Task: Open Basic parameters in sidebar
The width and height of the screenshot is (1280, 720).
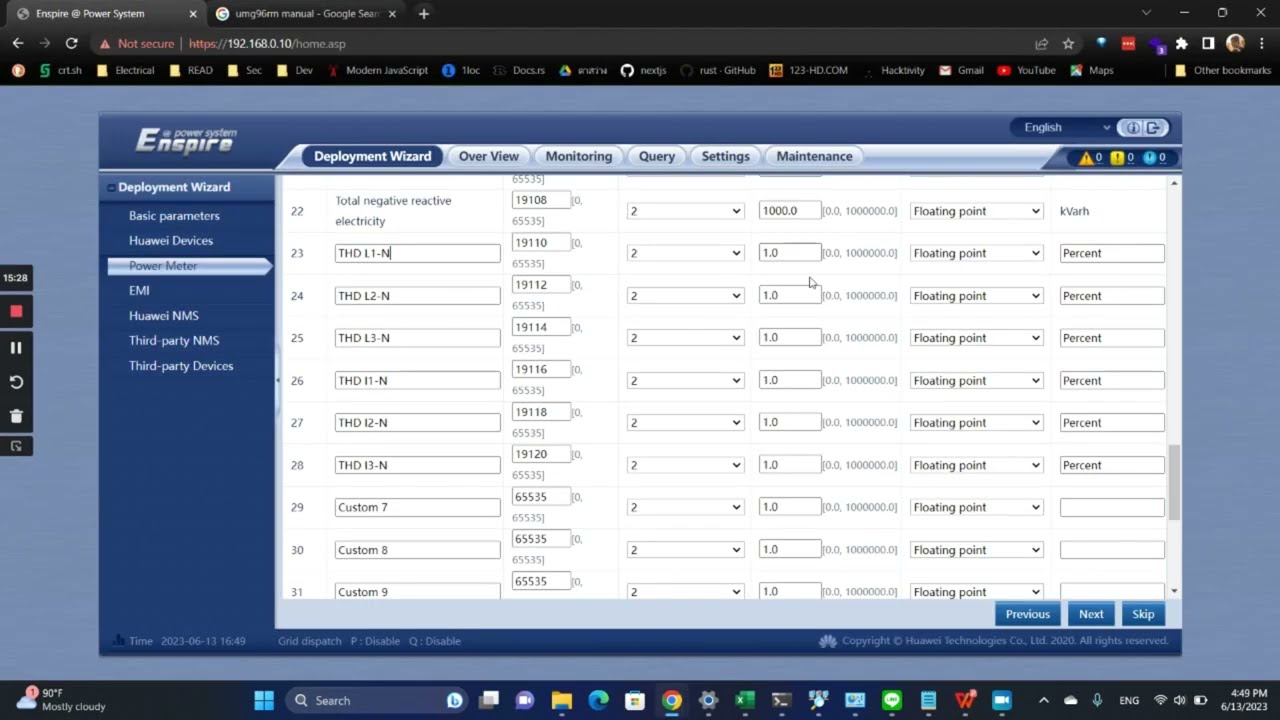Action: pyautogui.click(x=174, y=216)
